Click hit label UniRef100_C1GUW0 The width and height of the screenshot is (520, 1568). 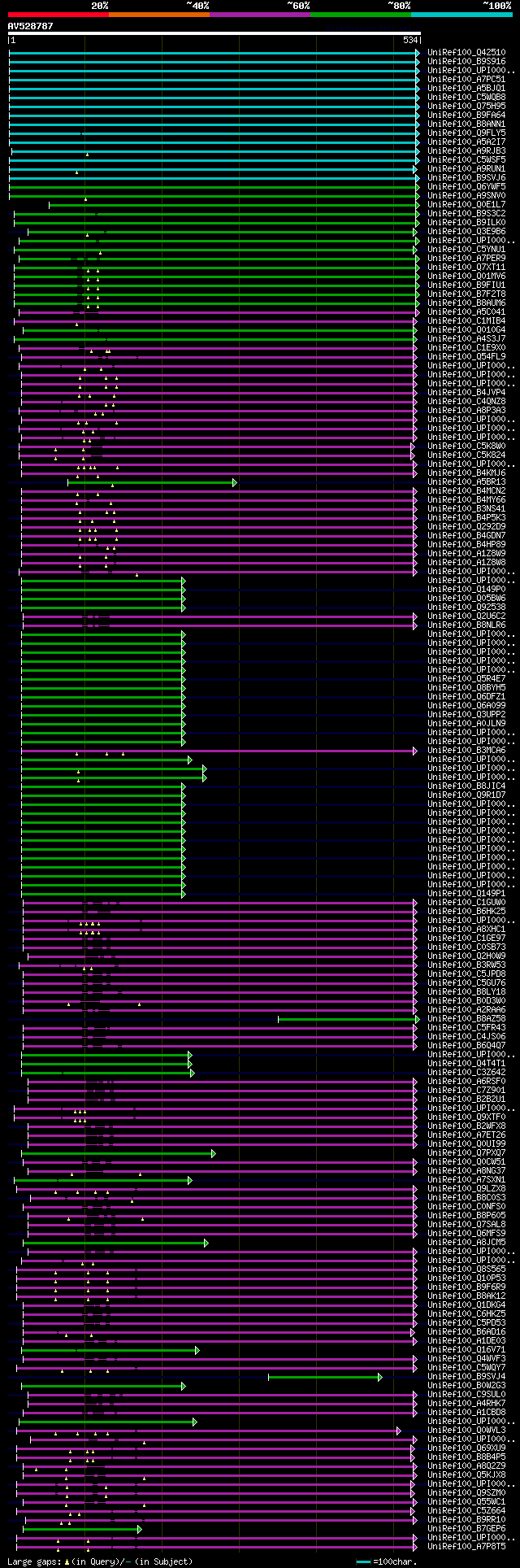click(468, 903)
